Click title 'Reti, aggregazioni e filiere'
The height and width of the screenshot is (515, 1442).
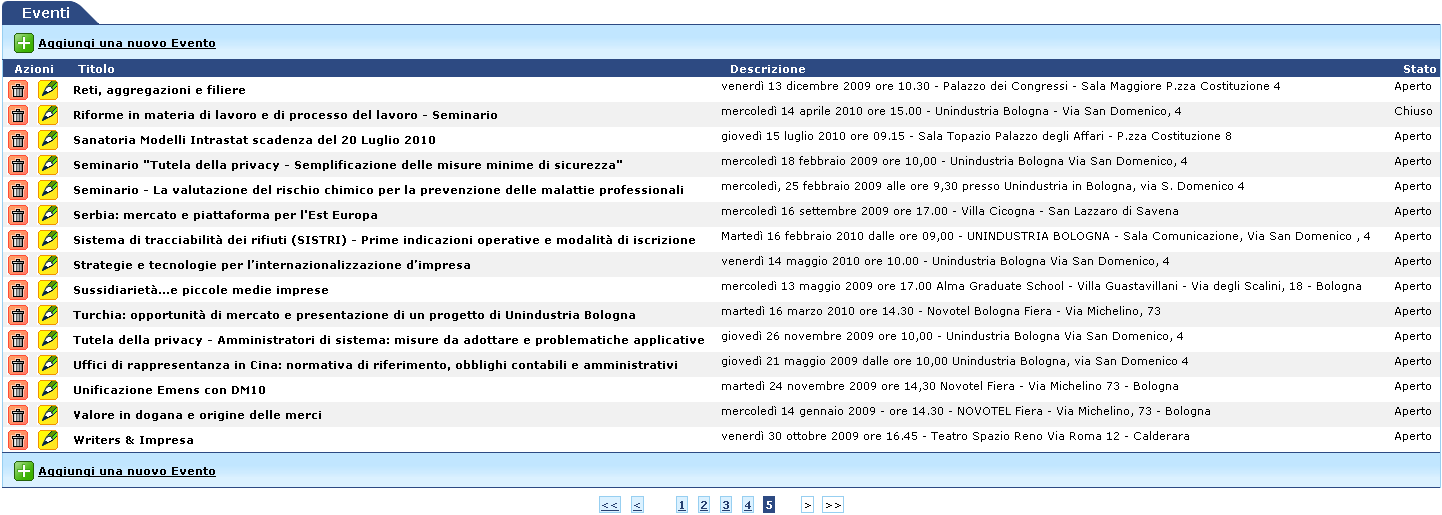[159, 90]
